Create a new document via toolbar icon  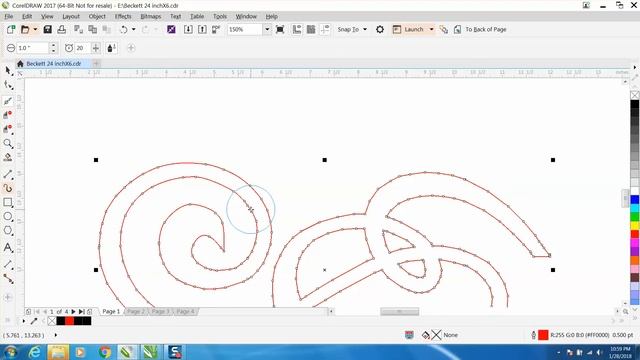click(11, 29)
